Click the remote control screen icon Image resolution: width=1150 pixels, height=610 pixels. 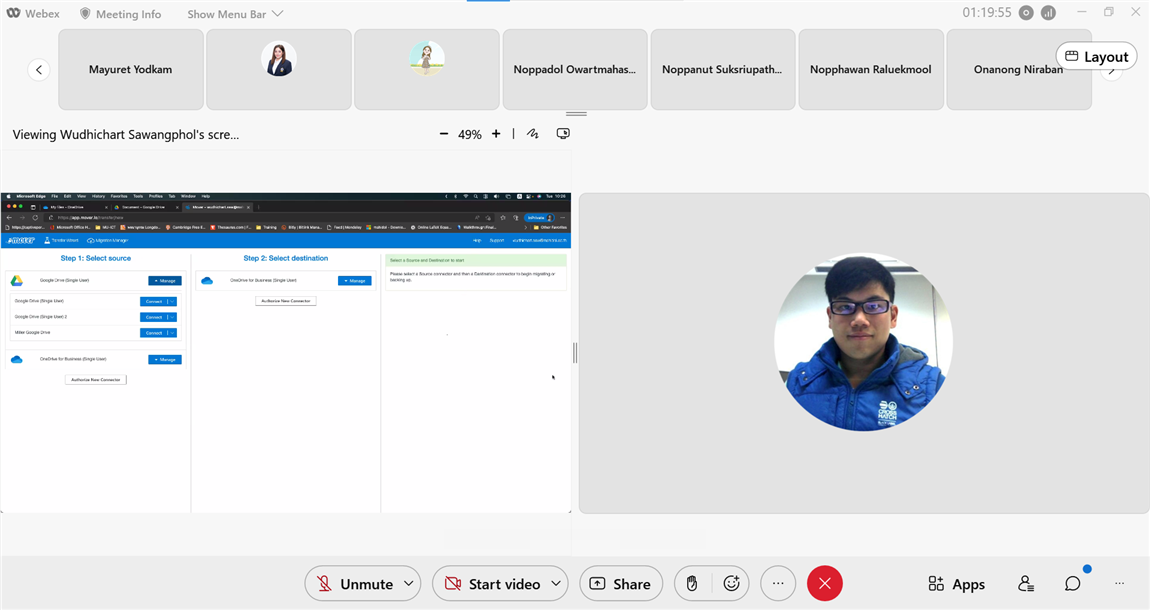563,134
